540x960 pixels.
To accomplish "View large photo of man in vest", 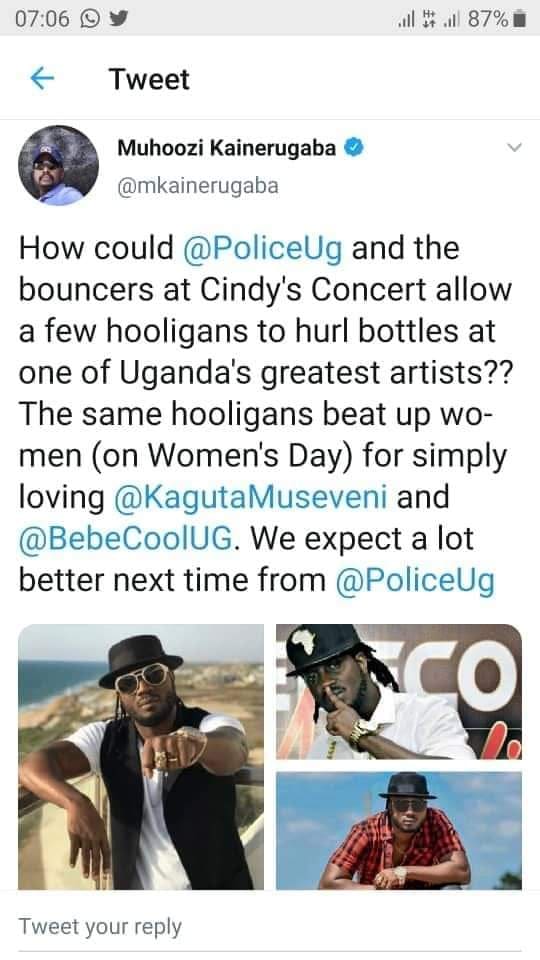I will [x=141, y=757].
